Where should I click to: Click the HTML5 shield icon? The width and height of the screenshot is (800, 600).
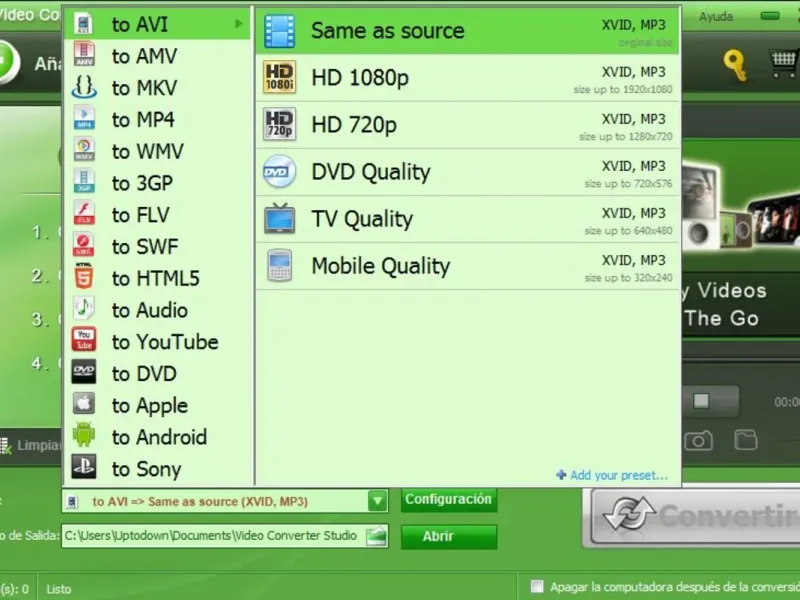pos(84,277)
